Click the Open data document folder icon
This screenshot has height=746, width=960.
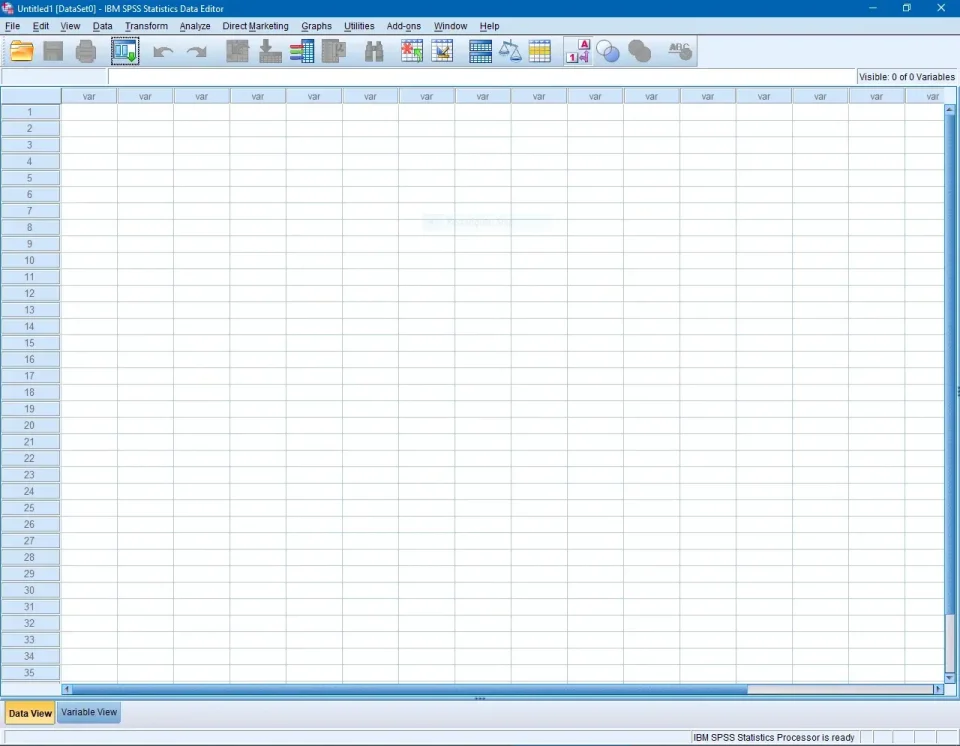click(x=22, y=51)
